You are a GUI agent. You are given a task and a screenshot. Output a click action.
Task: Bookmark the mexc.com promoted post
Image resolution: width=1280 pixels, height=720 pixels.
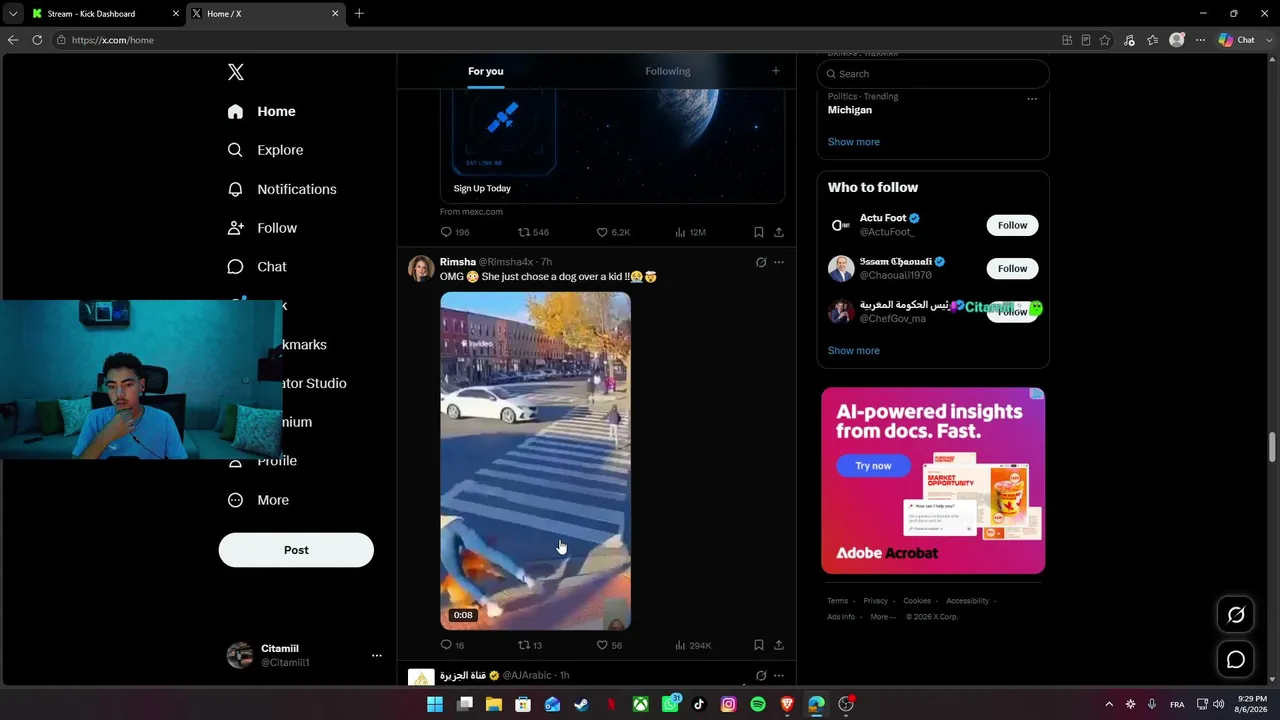[759, 232]
